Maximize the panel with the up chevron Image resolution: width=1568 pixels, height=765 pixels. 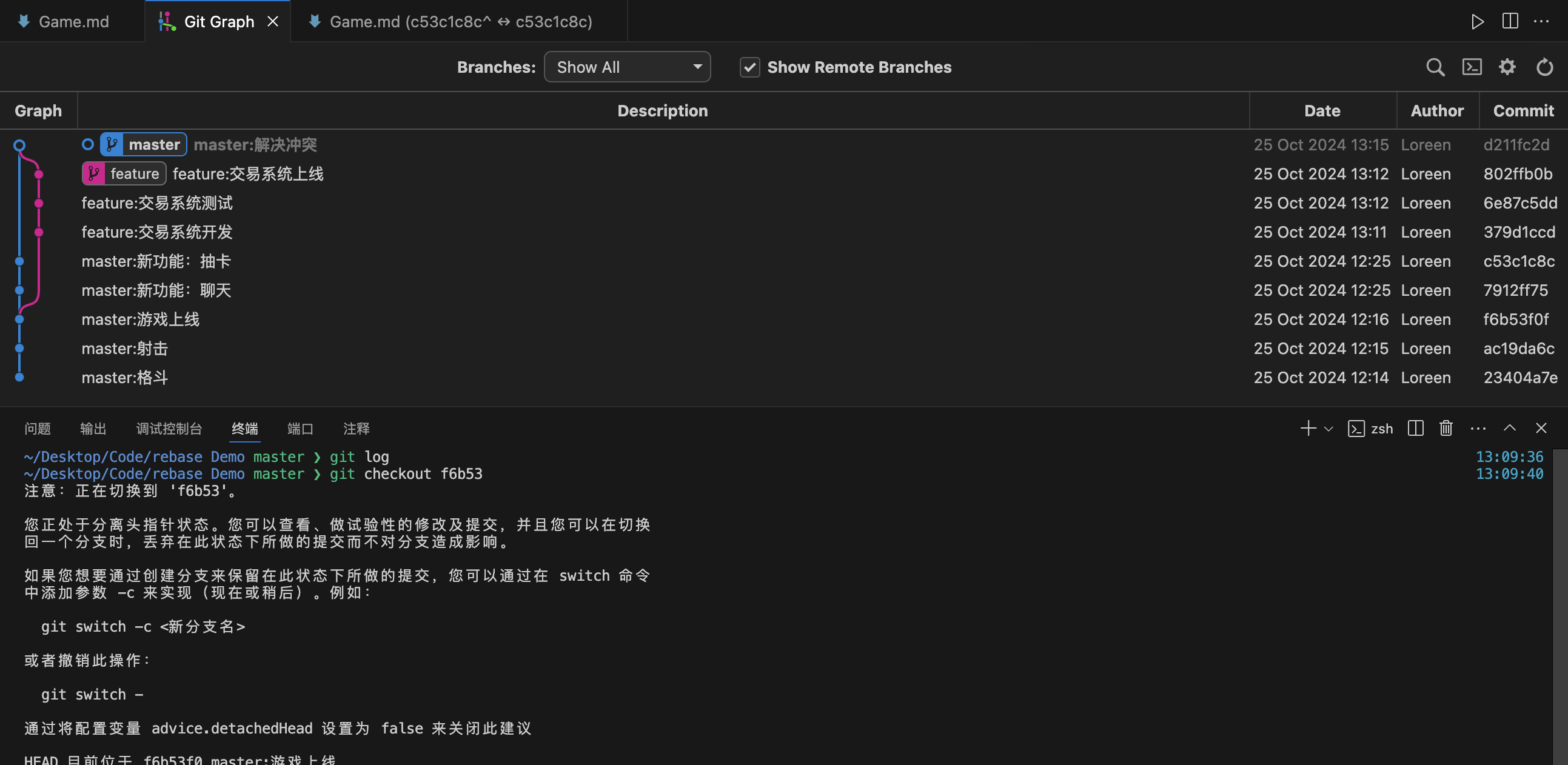1510,428
